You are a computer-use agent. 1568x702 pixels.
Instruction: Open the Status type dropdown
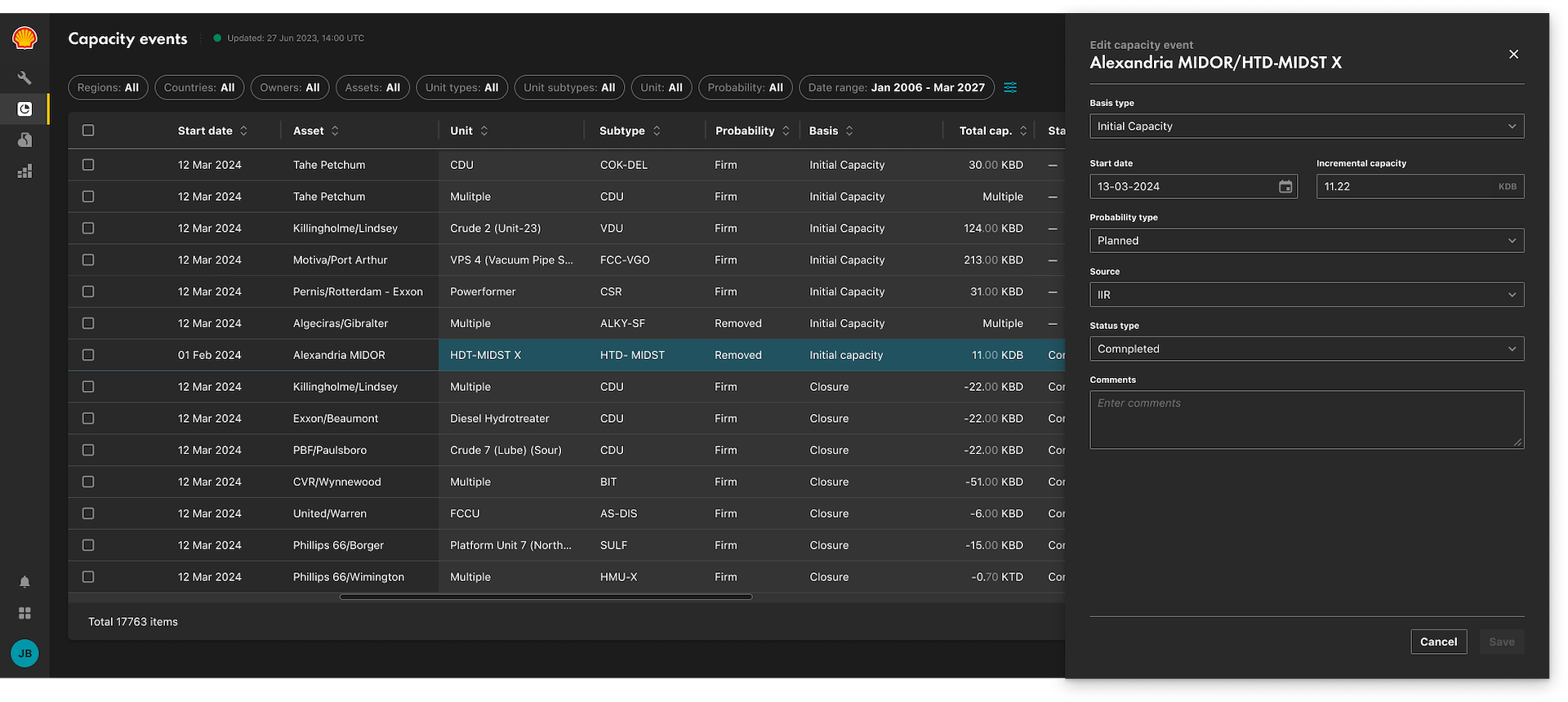click(x=1307, y=349)
